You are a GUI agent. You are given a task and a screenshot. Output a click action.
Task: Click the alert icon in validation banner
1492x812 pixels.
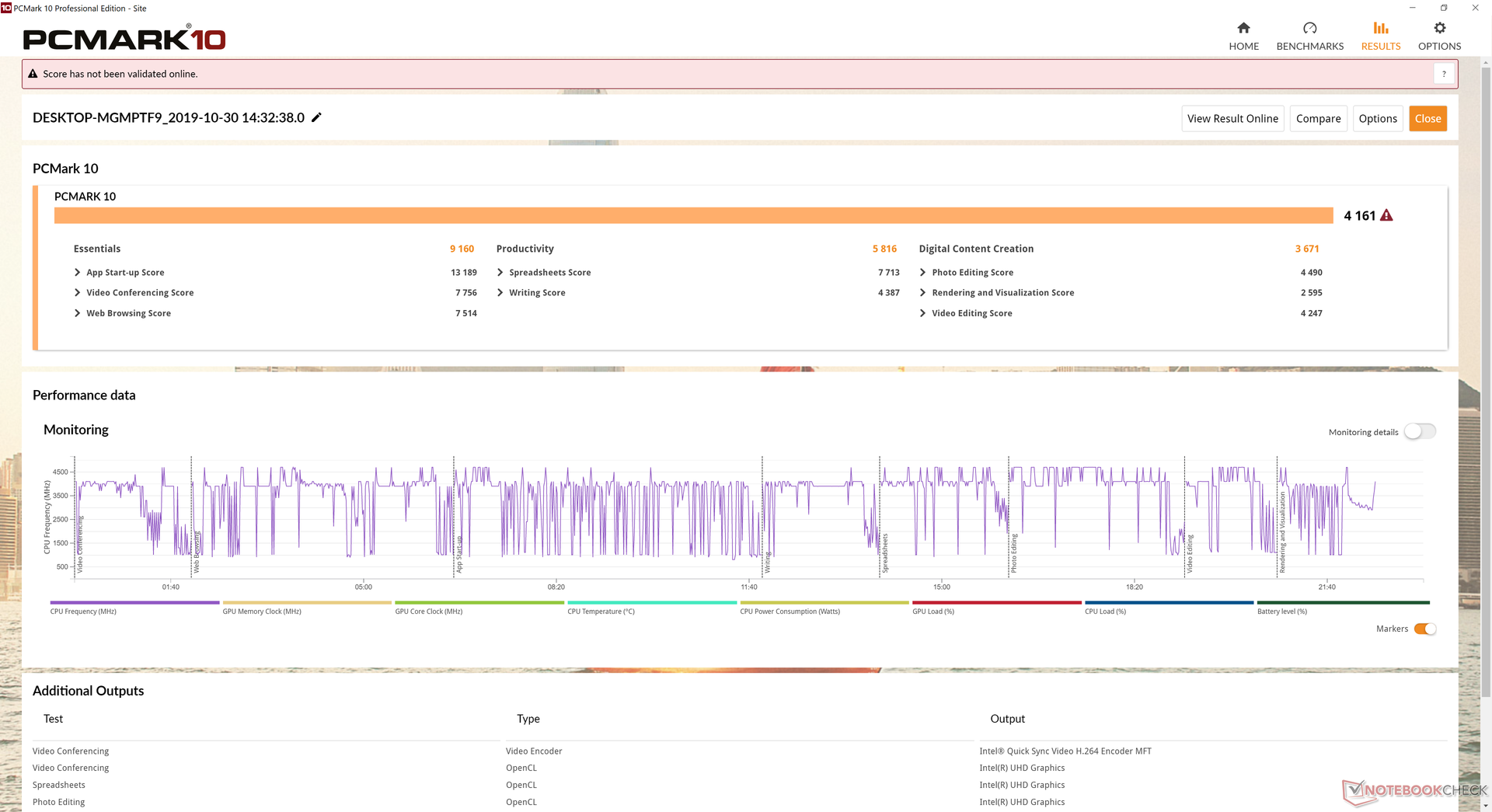(33, 74)
